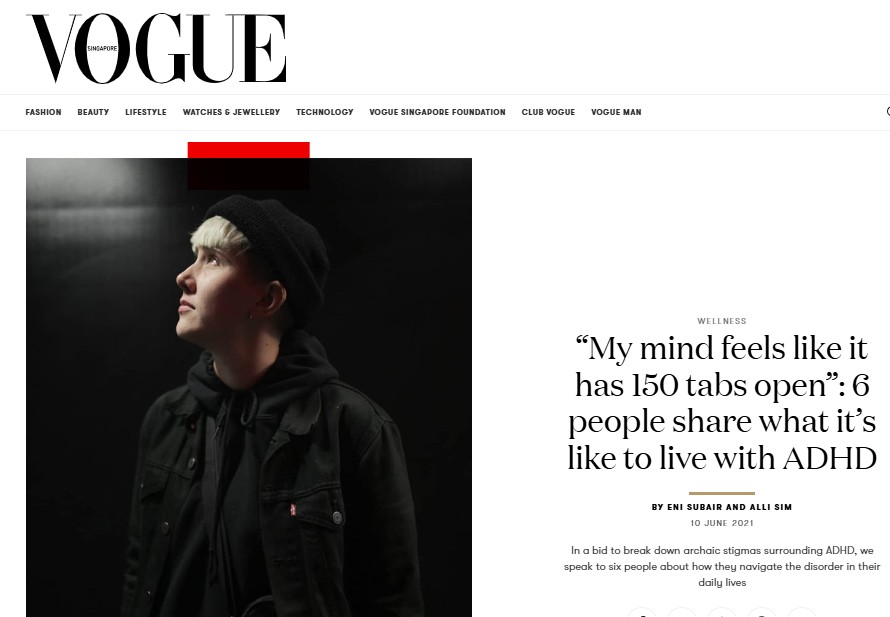Select the Technology nav item
890x617 pixels.
coord(325,112)
